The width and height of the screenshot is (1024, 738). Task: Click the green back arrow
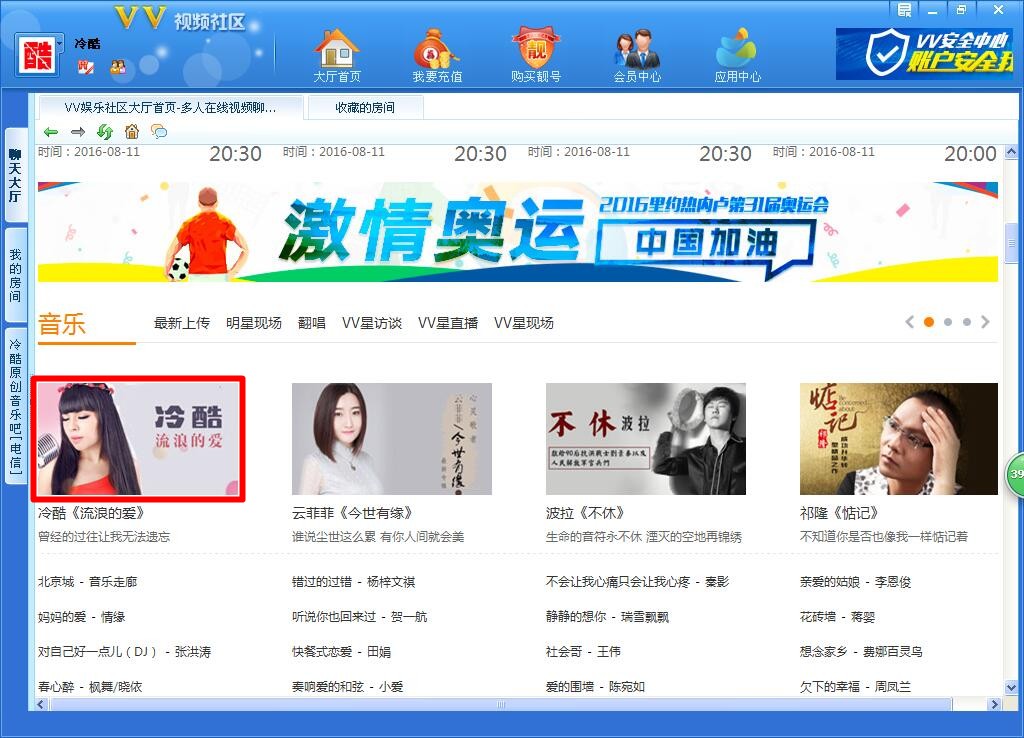pos(51,132)
